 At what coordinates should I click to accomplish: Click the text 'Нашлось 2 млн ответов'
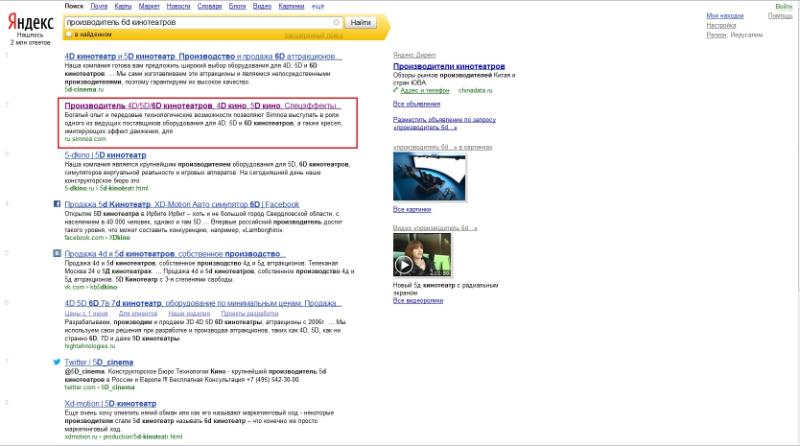coord(30,39)
